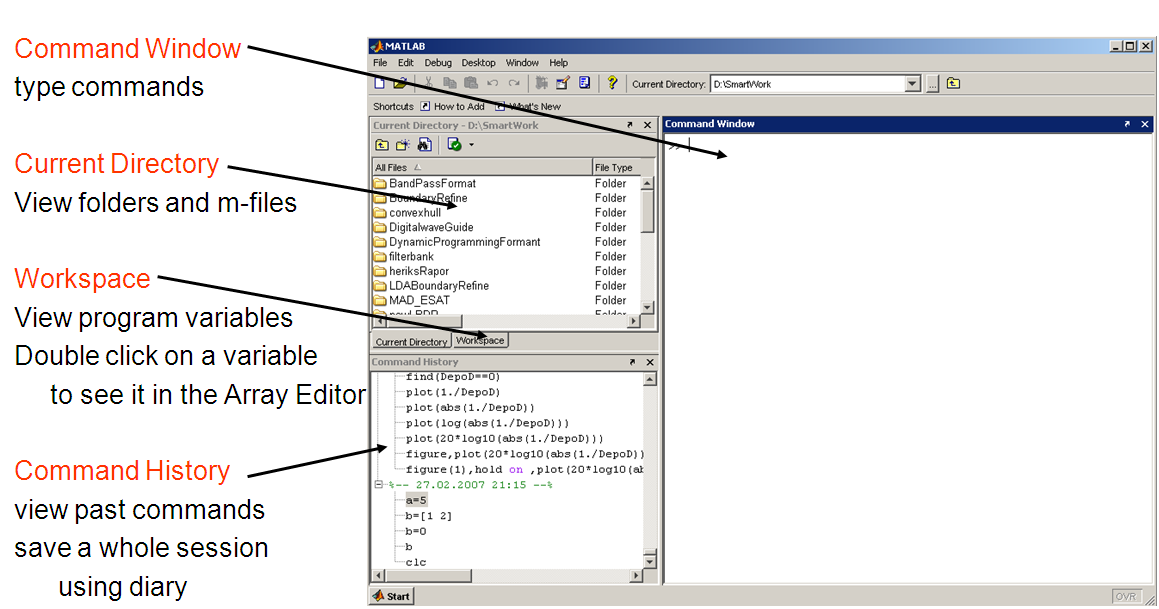Click the directory reports check icon

(x=455, y=145)
